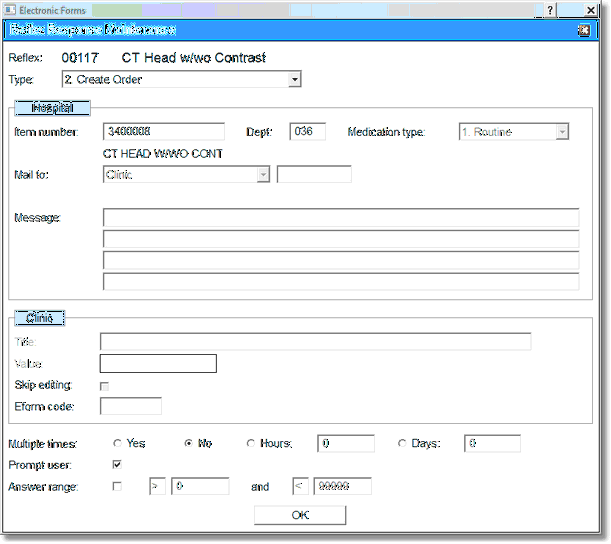Viewport: 611px width, 544px height.
Task: Click the third Message line field
Action: point(341,260)
